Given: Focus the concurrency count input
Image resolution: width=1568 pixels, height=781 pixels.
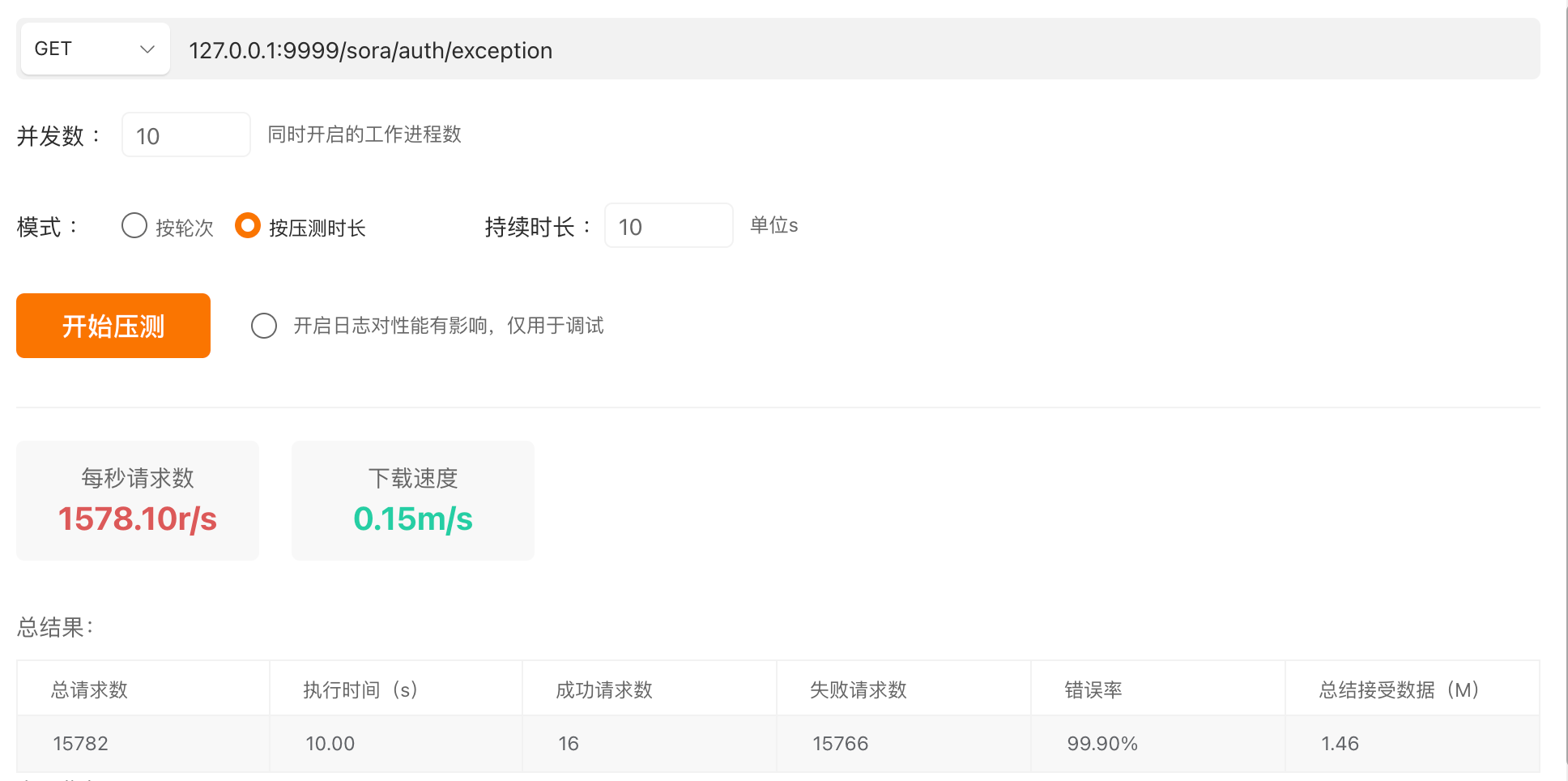Looking at the screenshot, I should (186, 134).
